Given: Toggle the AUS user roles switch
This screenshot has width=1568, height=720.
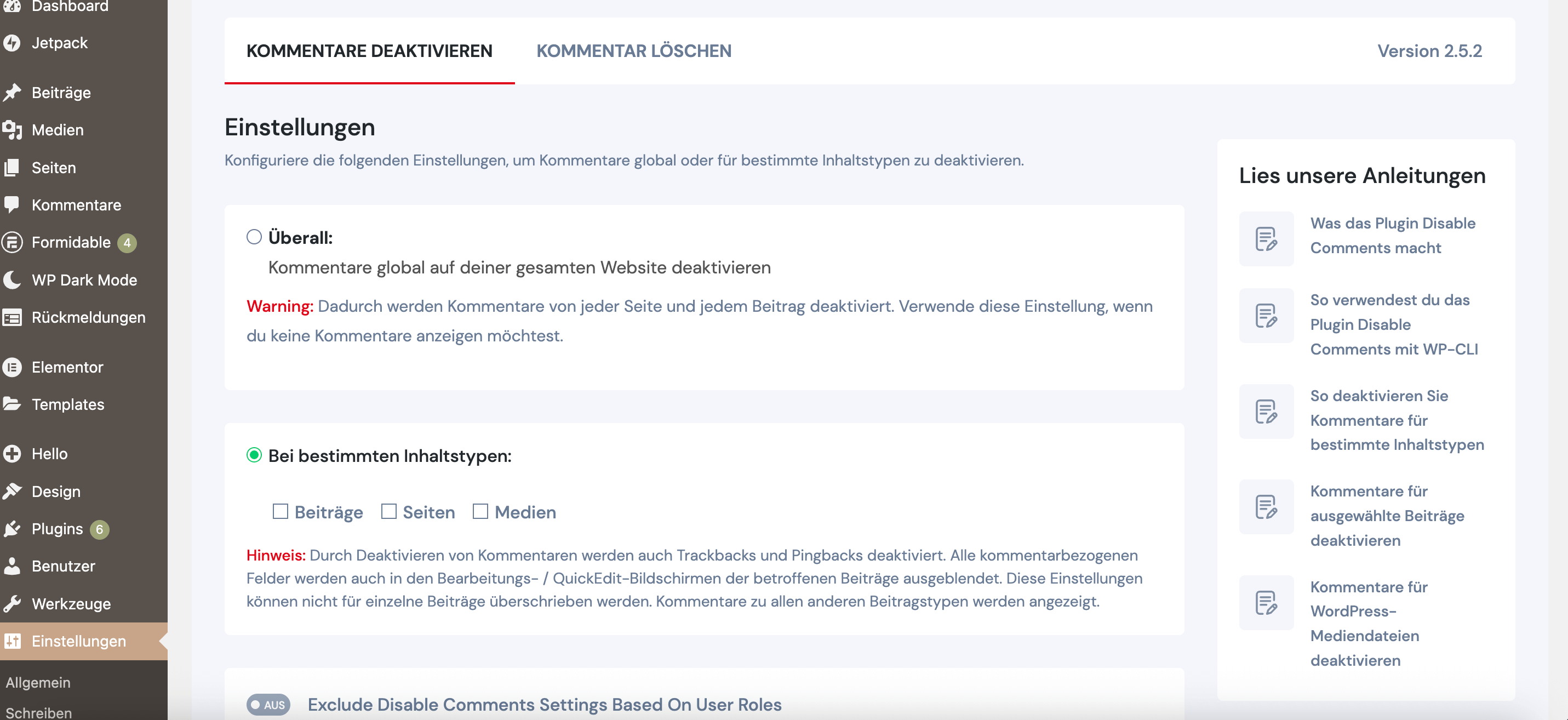Looking at the screenshot, I should 268,704.
